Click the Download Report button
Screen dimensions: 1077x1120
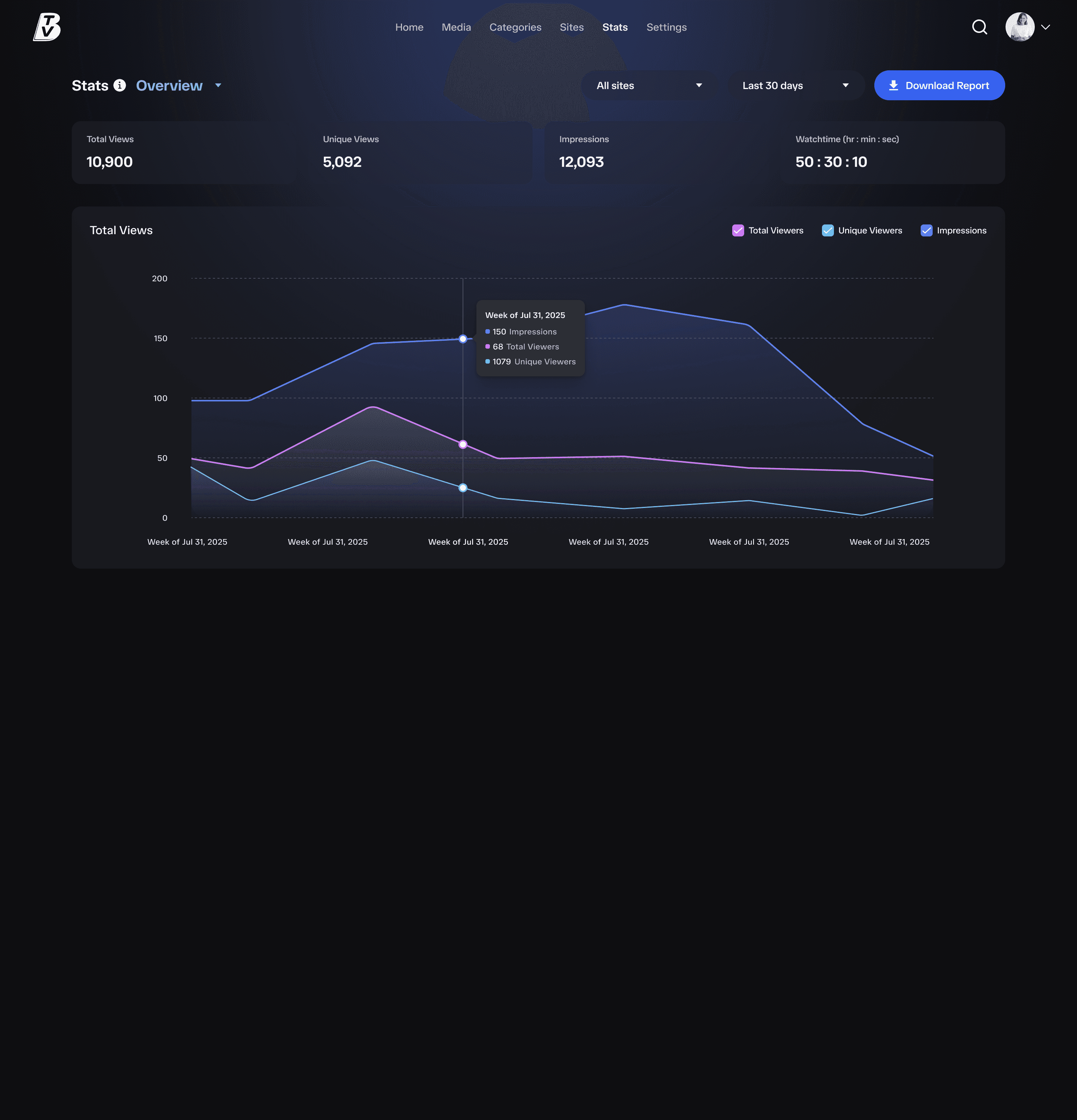[939, 85]
